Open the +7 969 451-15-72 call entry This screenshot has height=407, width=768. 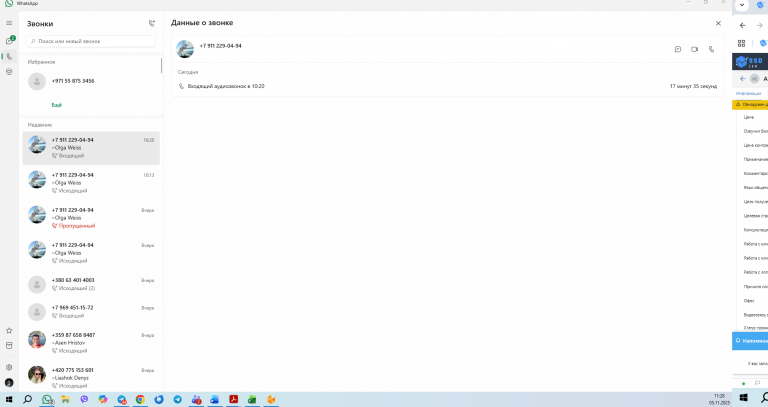91,311
